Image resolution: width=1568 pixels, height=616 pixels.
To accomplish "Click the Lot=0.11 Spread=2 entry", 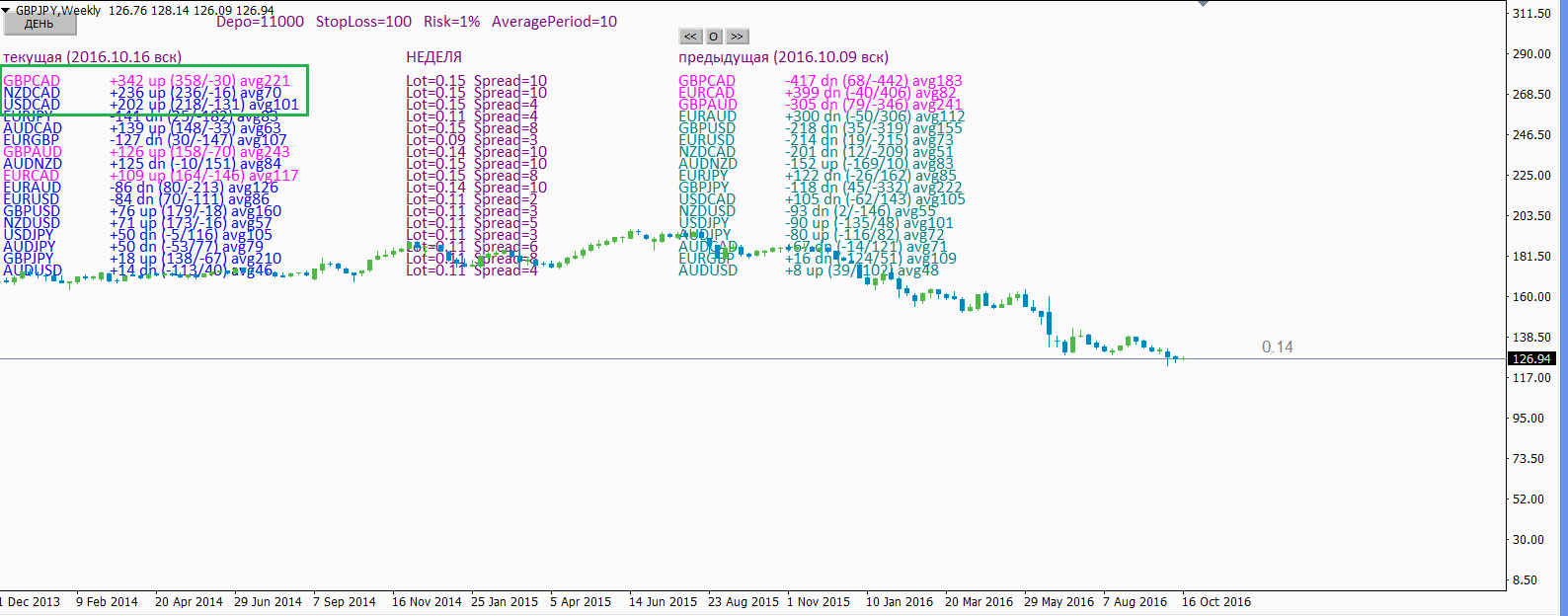I will click(x=472, y=199).
